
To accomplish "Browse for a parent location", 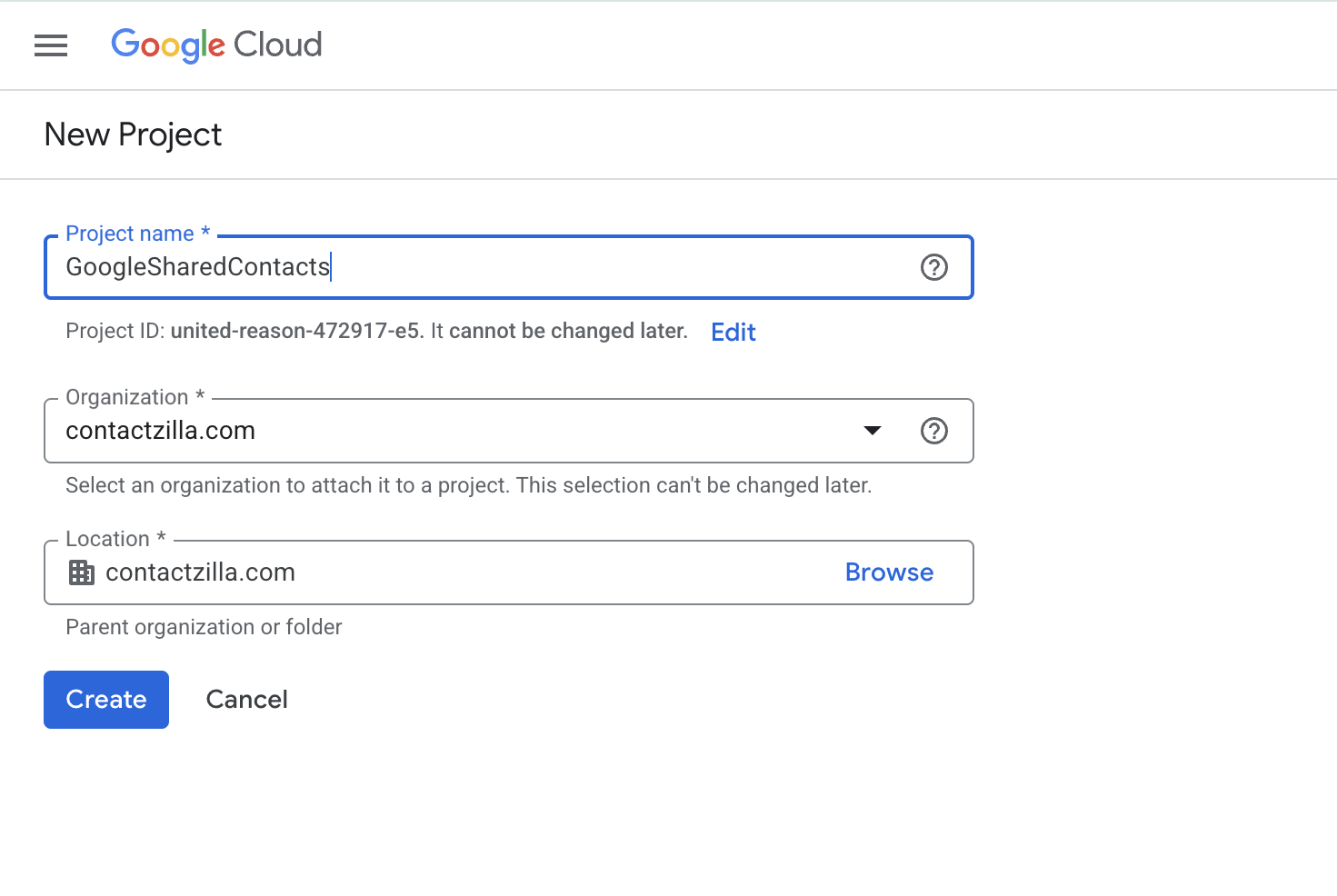I will click(x=889, y=572).
